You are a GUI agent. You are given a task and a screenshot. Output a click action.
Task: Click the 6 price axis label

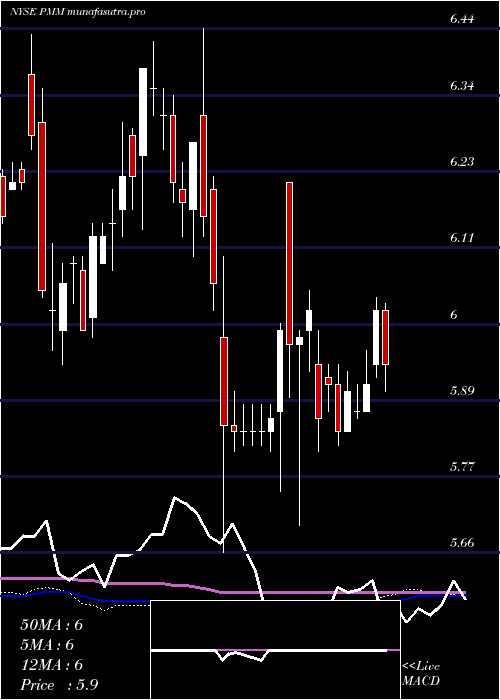click(454, 315)
